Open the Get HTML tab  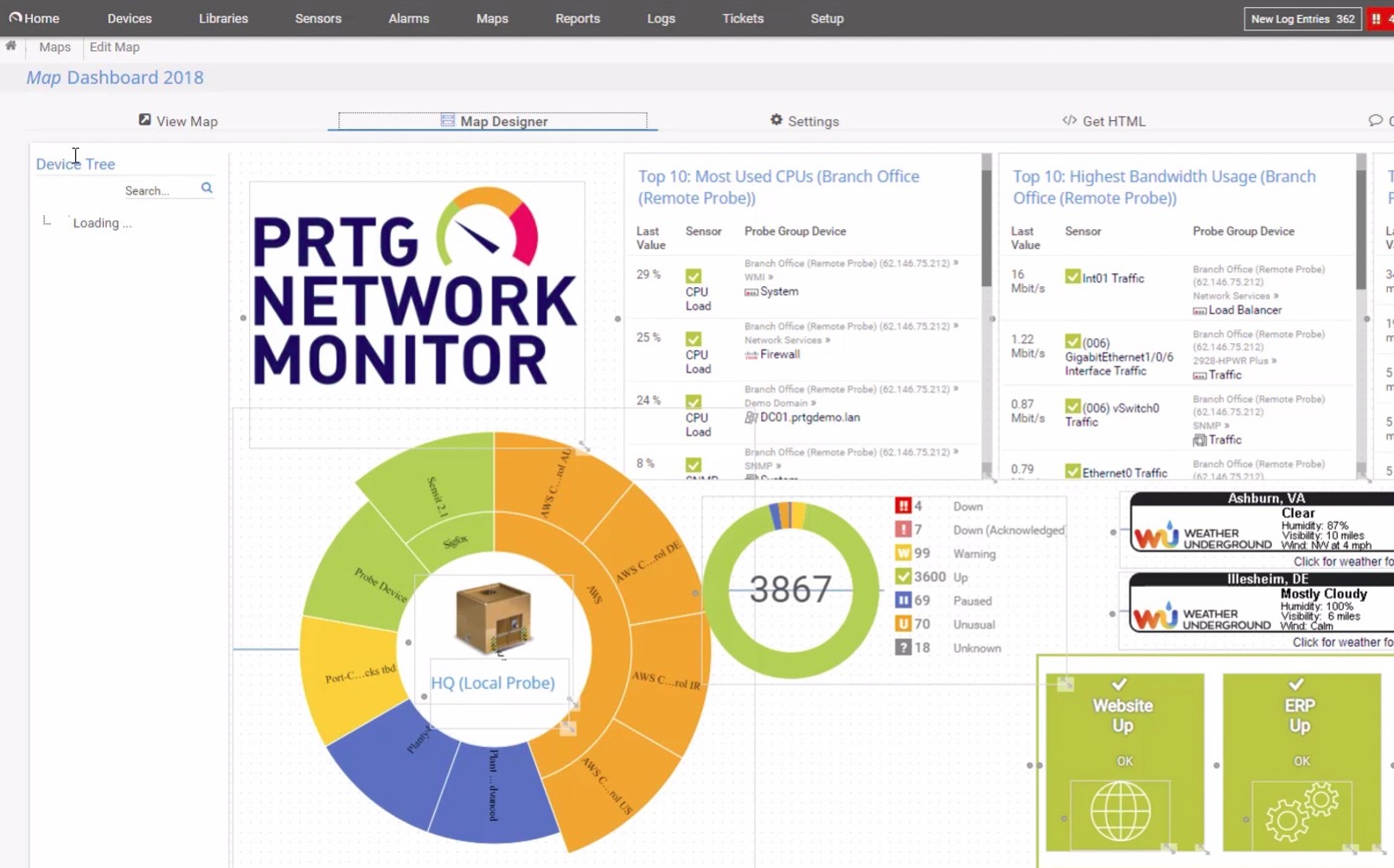pos(1103,121)
